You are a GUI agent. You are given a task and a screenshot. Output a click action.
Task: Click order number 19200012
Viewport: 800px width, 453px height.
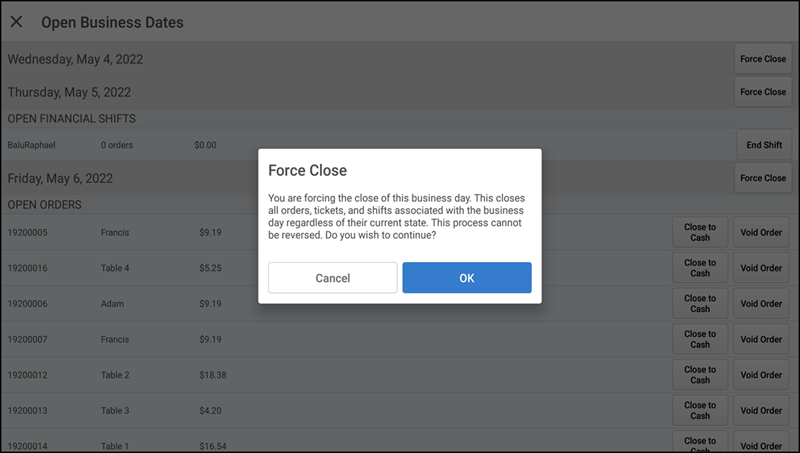click(x=28, y=375)
